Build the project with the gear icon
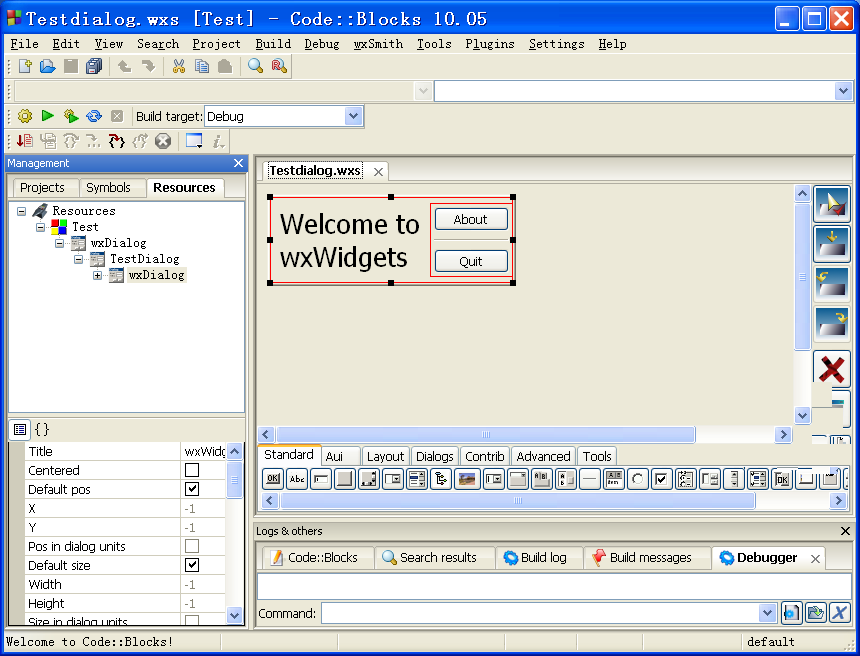Viewport: 860px width, 656px height. (25, 116)
